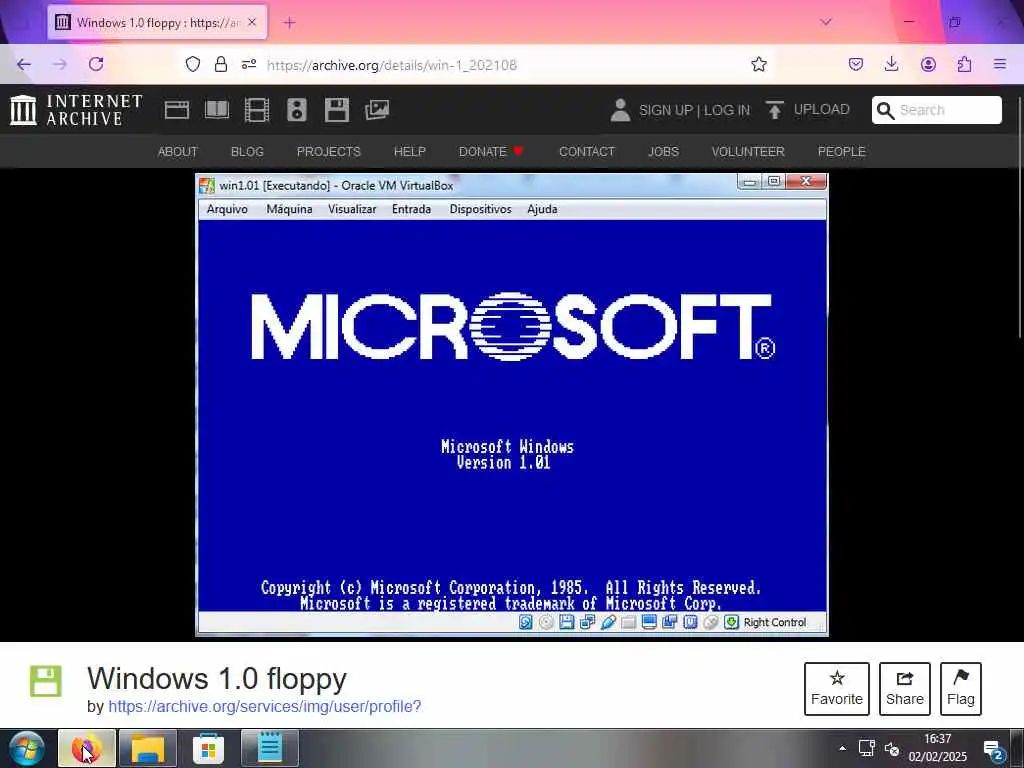This screenshot has height=768, width=1024.
Task: Open the Images icon in Archive nav
Action: pos(377,110)
